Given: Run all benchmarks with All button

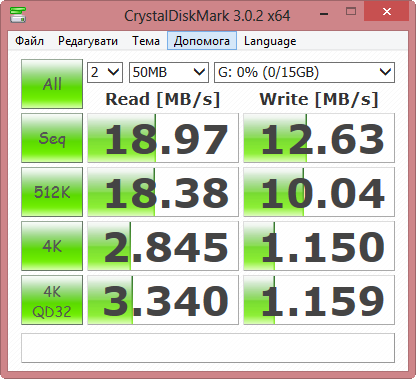Looking at the screenshot, I should pos(52,84).
